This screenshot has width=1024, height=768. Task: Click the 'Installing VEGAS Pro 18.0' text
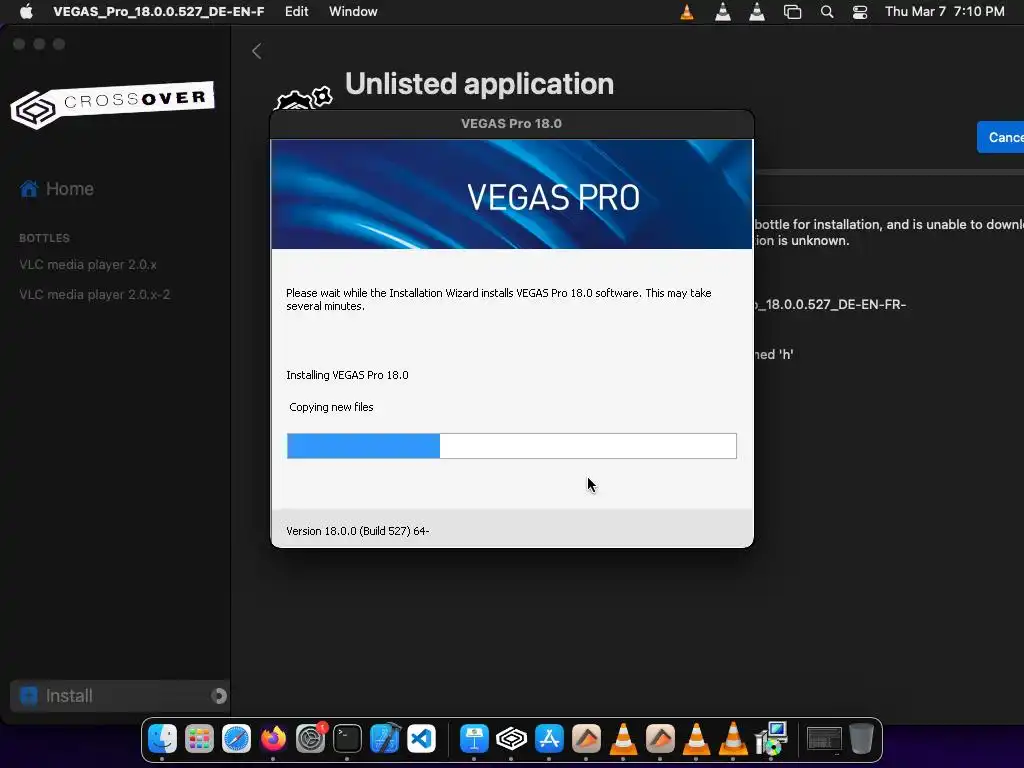[x=347, y=375]
